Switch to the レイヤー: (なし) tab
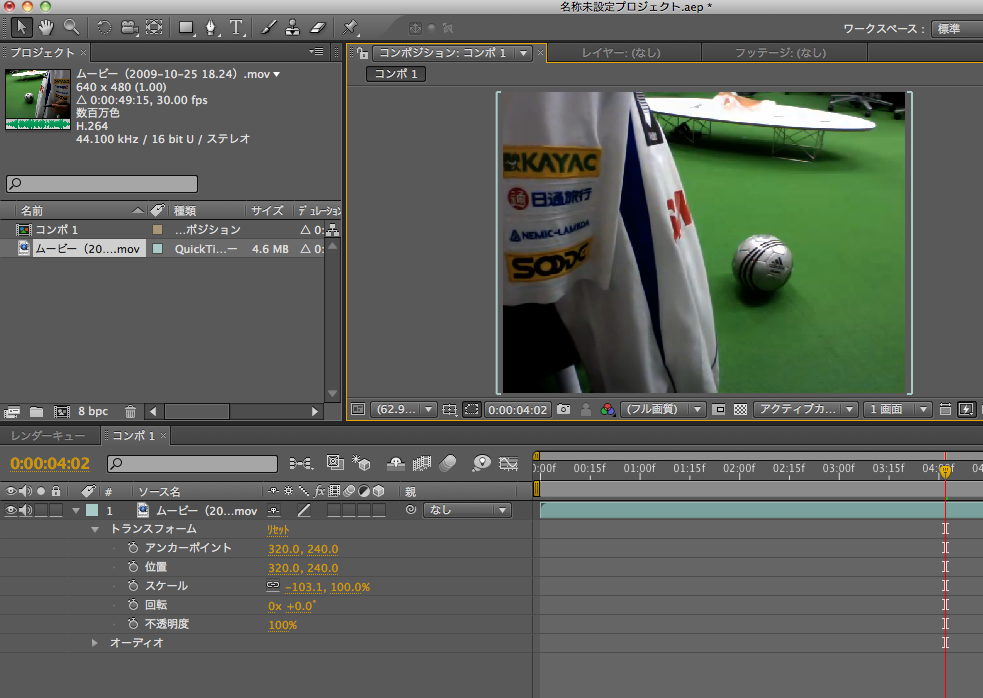983x698 pixels. click(621, 53)
